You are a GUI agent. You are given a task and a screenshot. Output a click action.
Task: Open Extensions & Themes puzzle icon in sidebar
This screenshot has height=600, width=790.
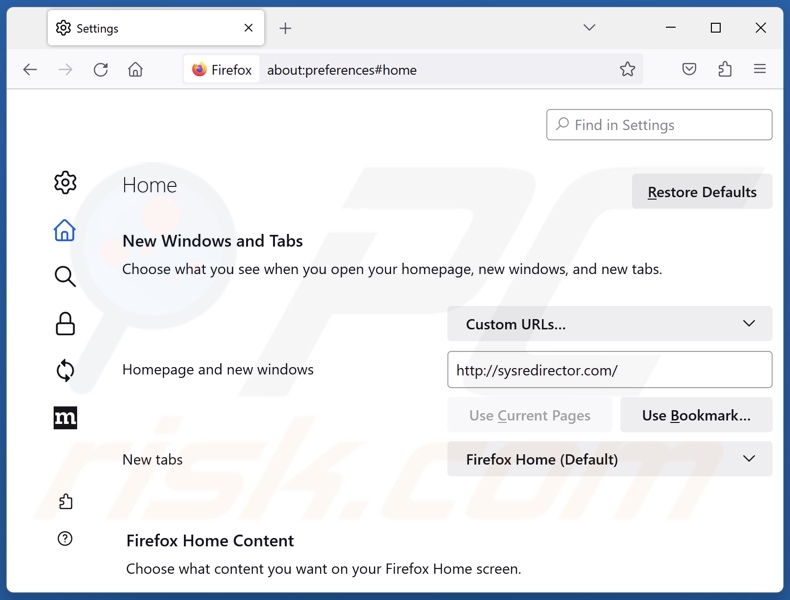65,502
